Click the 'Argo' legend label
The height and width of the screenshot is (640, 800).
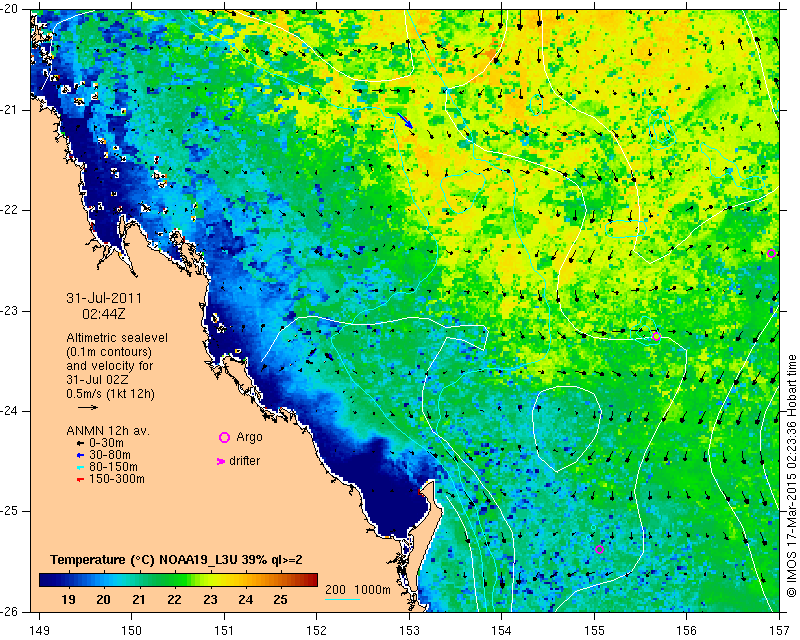click(249, 437)
